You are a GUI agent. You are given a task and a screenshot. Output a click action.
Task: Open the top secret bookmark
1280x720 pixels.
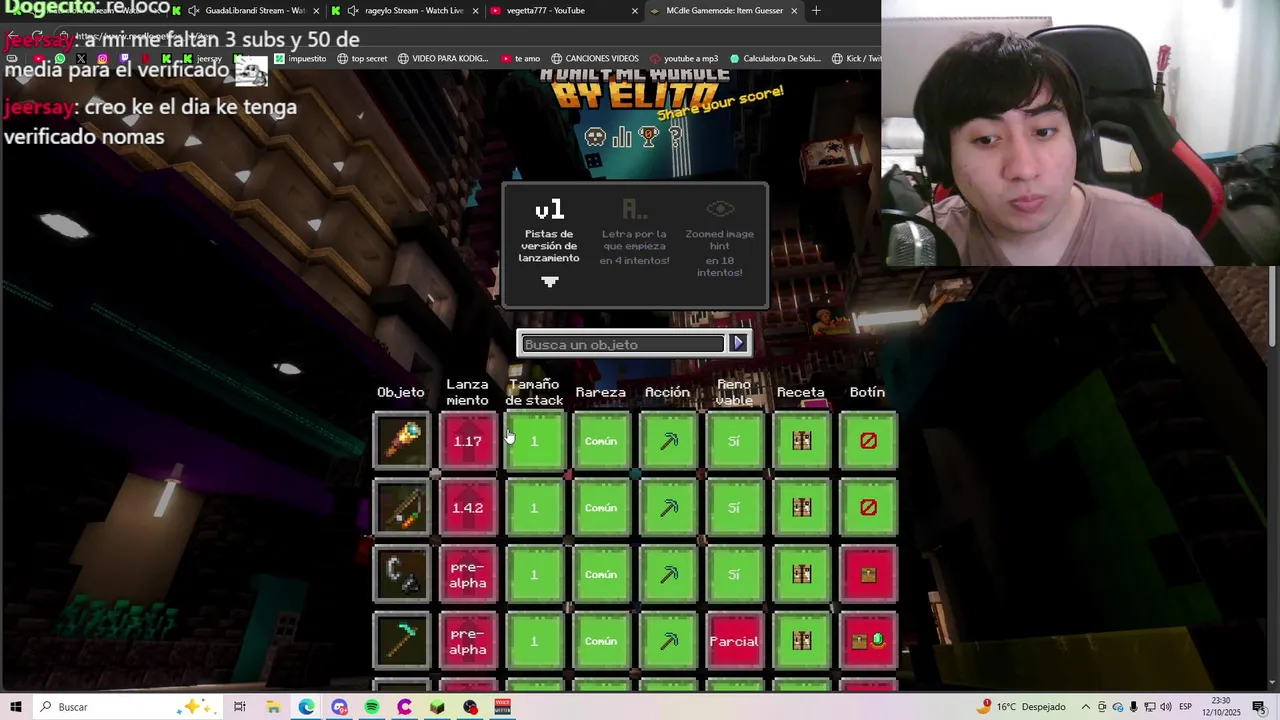pos(362,59)
